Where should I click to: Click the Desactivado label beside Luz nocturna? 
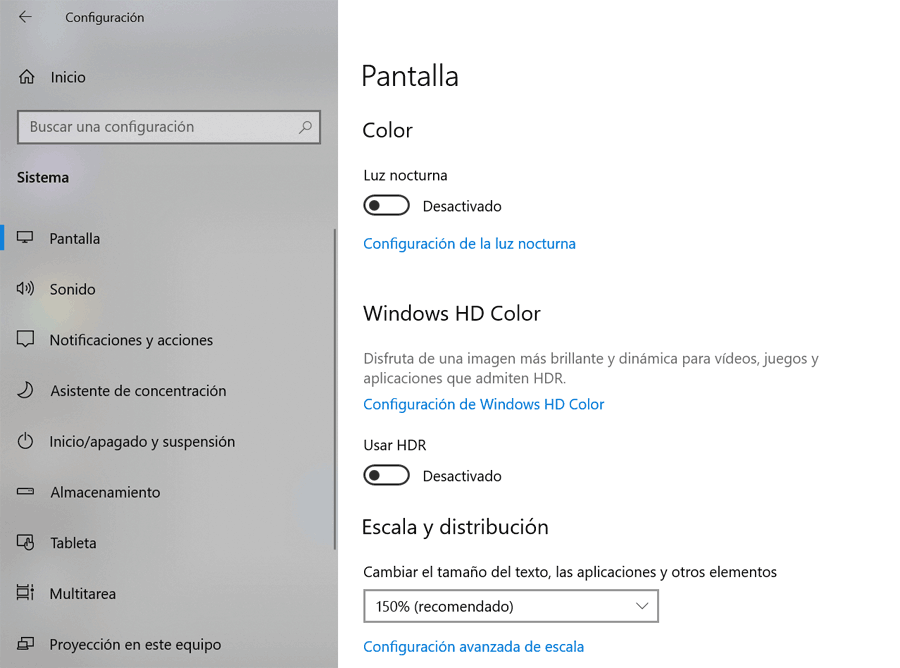click(462, 206)
